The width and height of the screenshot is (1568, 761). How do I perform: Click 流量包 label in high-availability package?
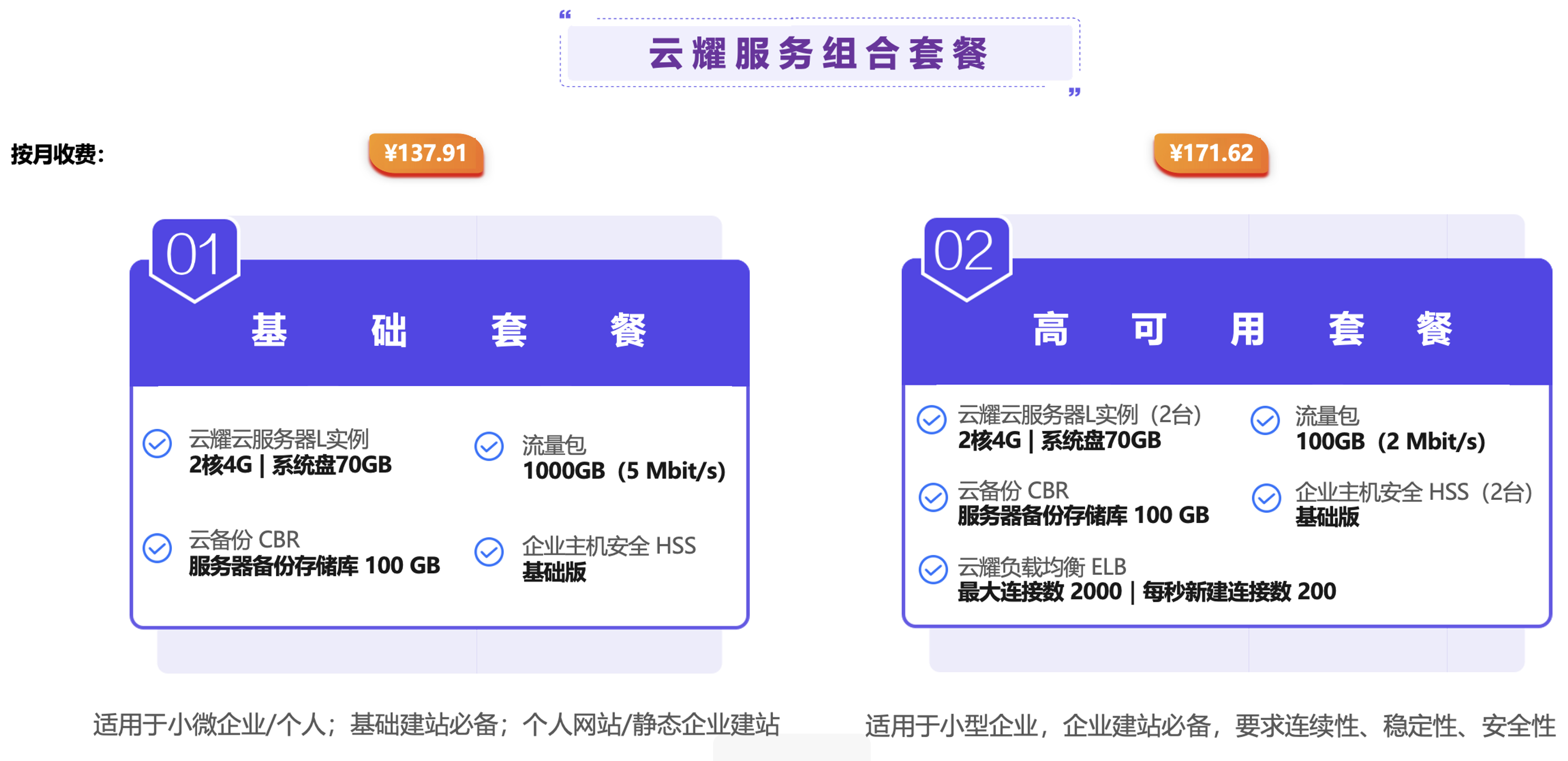(x=1327, y=416)
